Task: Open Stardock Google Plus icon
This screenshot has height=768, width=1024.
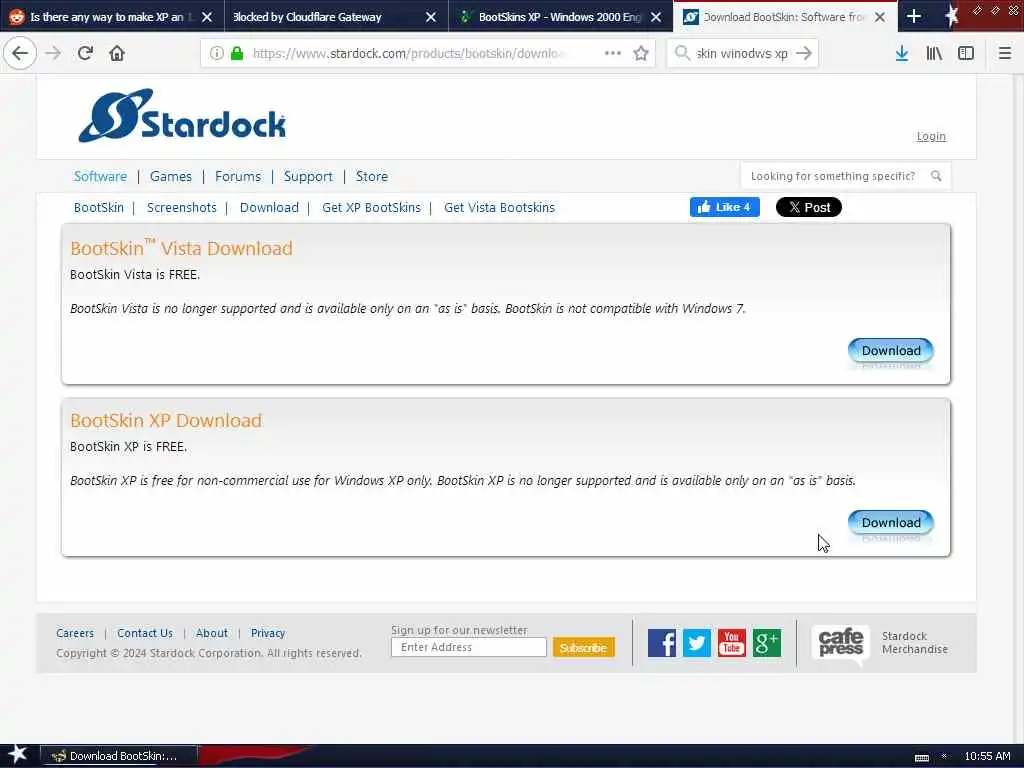Action: [767, 643]
